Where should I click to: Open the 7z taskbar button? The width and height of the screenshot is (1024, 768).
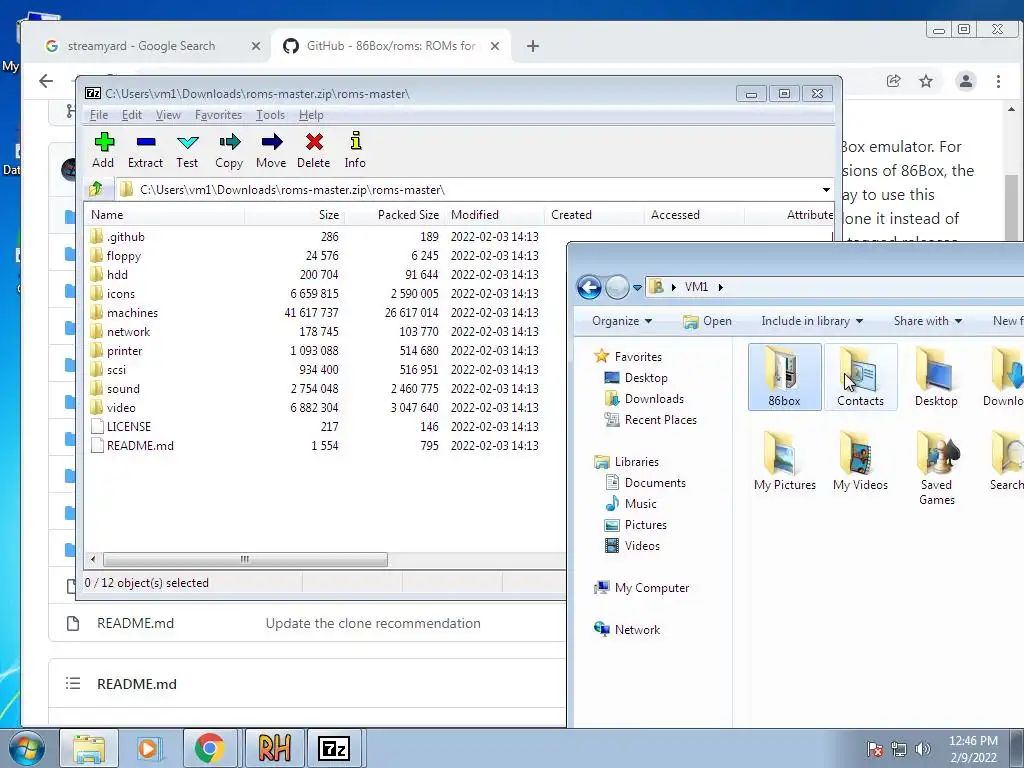click(334, 748)
